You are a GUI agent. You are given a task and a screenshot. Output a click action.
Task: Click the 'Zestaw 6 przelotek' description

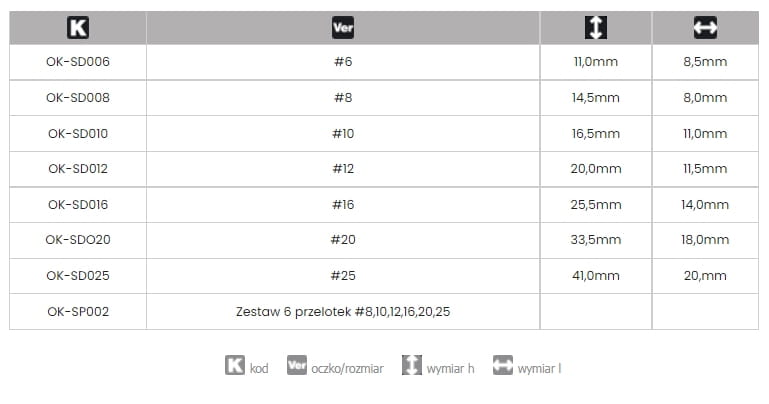[x=342, y=311]
